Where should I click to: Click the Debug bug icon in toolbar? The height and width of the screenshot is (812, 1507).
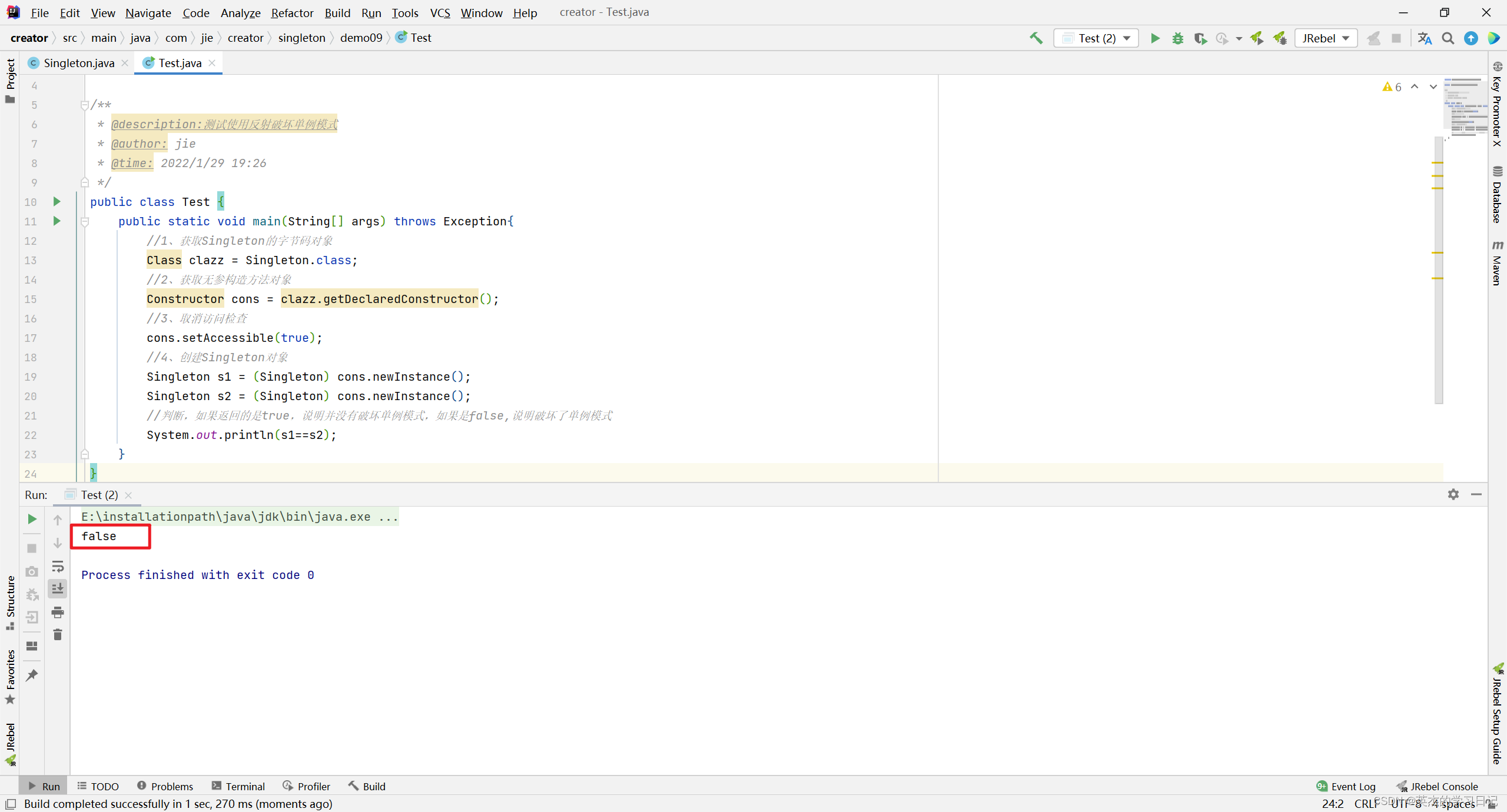click(x=1177, y=38)
